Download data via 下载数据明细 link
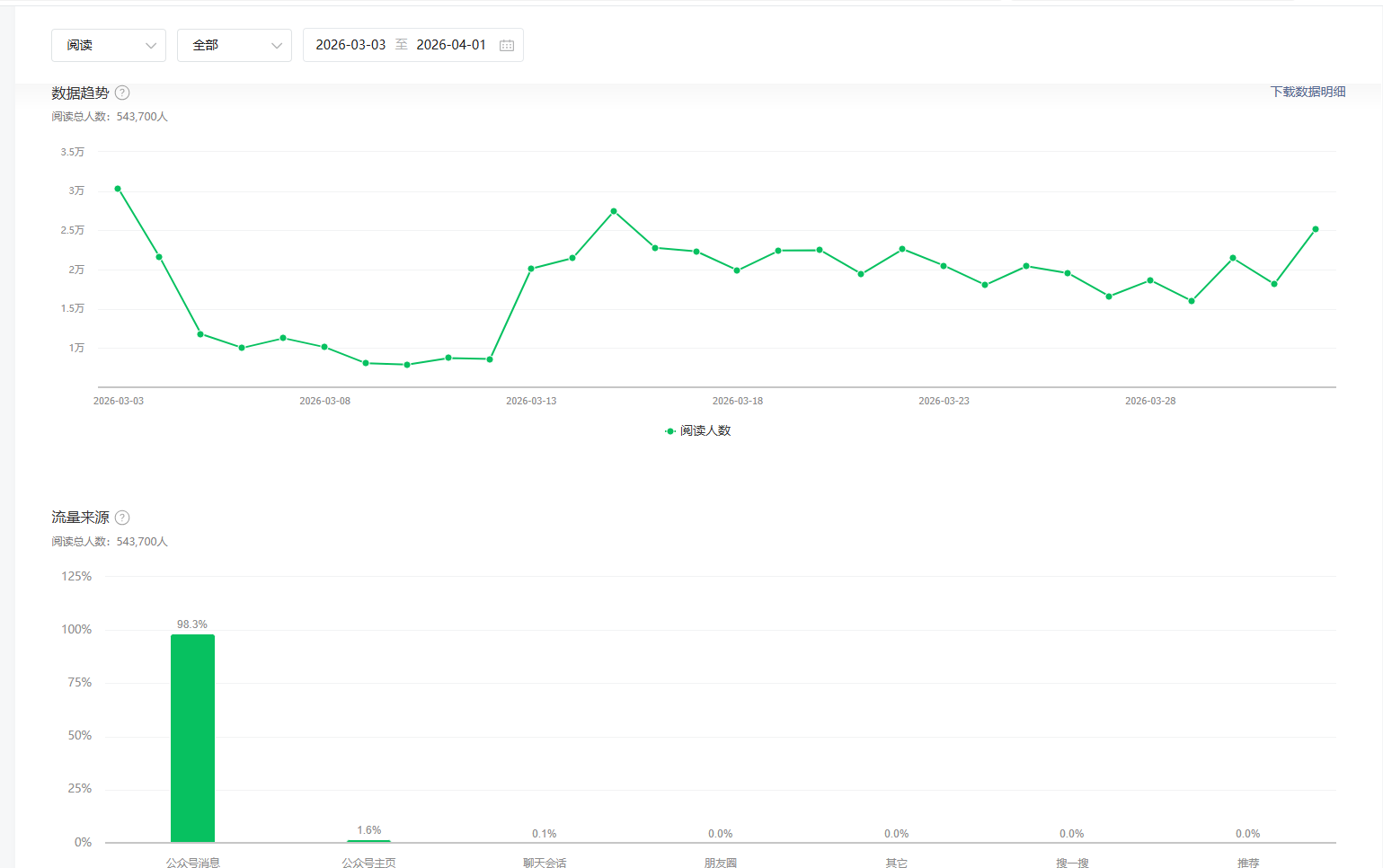The image size is (1383, 868). (x=1308, y=92)
